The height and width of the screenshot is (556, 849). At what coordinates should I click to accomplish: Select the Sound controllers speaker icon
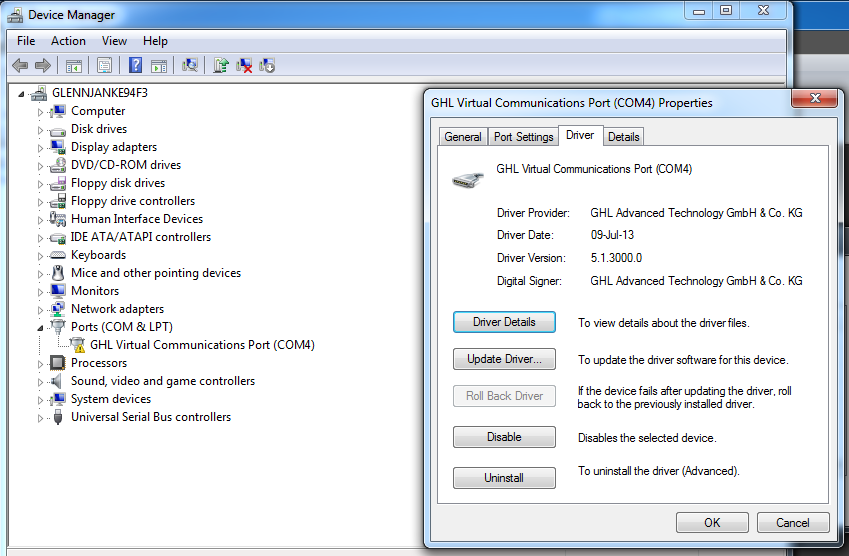[x=56, y=381]
